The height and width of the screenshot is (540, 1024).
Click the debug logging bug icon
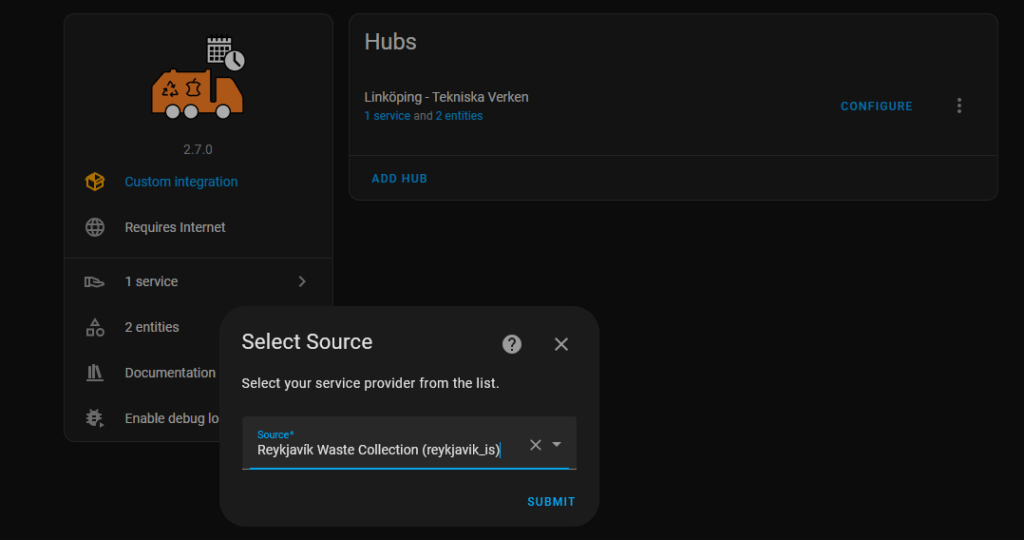[95, 418]
